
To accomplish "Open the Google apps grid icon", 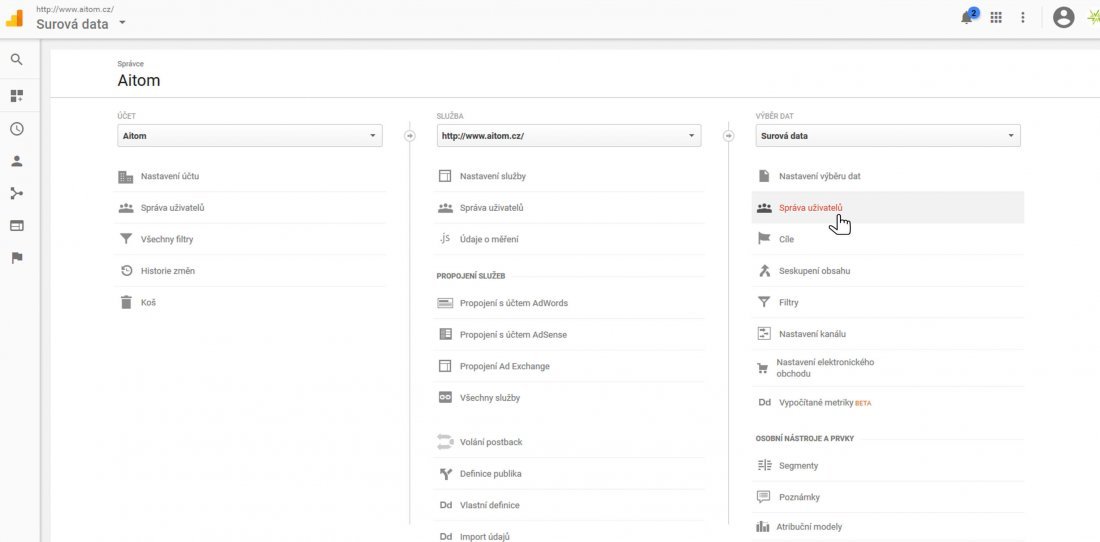I will 996,17.
